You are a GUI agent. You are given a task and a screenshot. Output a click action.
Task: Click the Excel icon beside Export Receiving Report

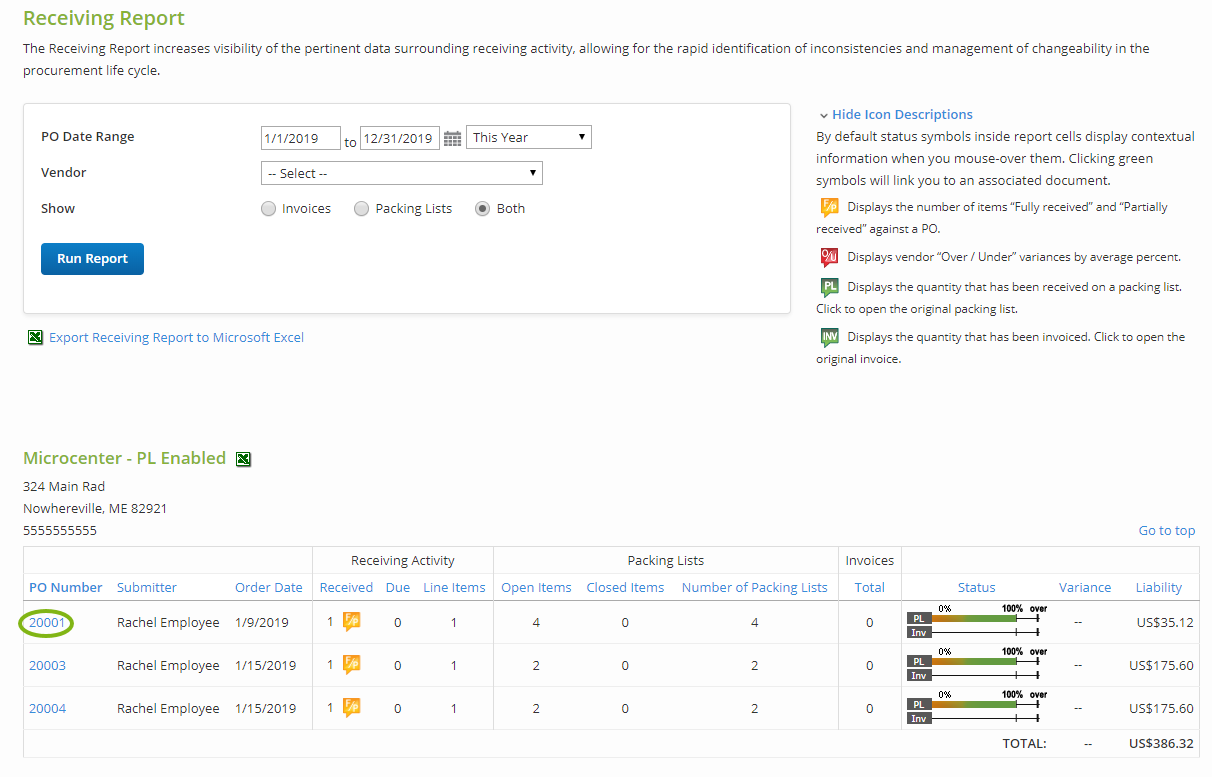point(35,338)
